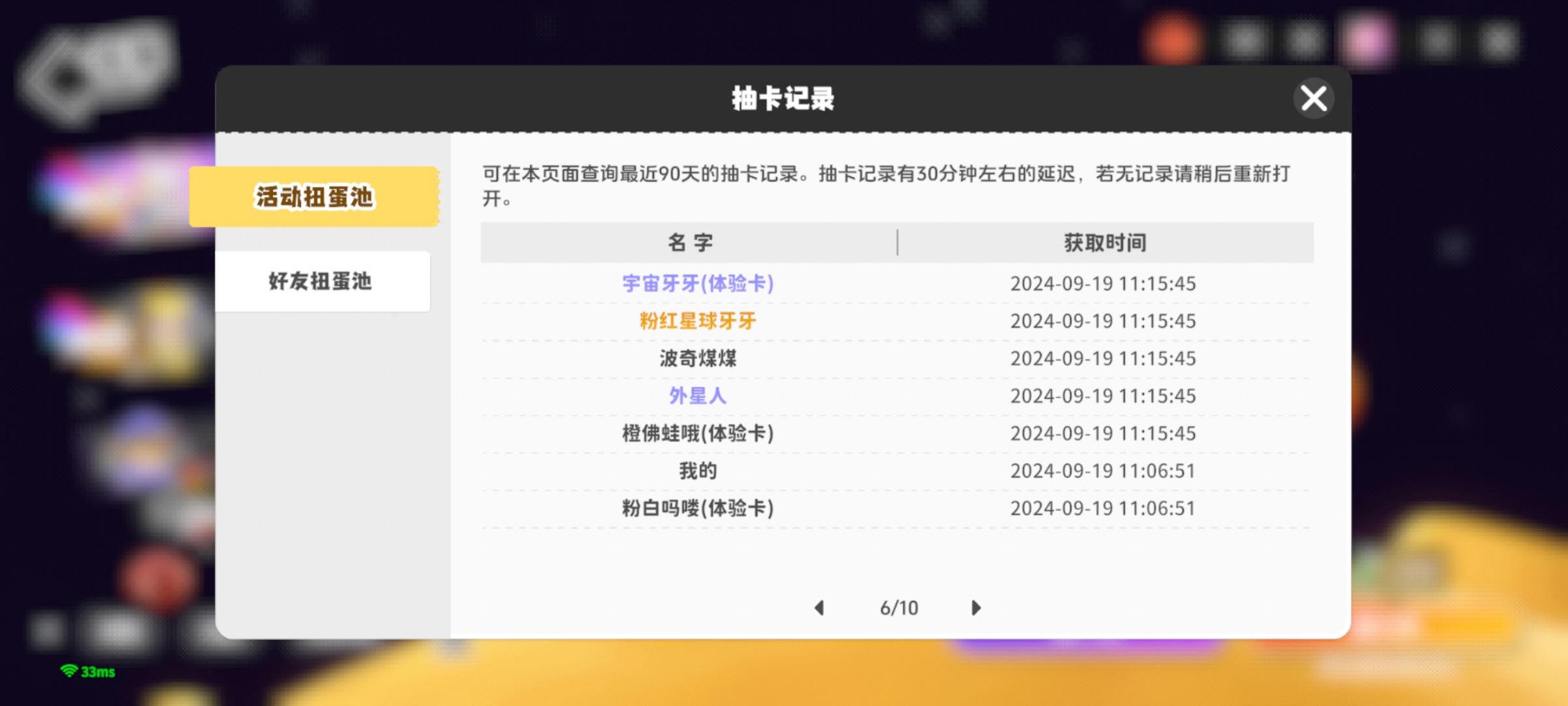Click the 获取时间 column header

point(1105,243)
